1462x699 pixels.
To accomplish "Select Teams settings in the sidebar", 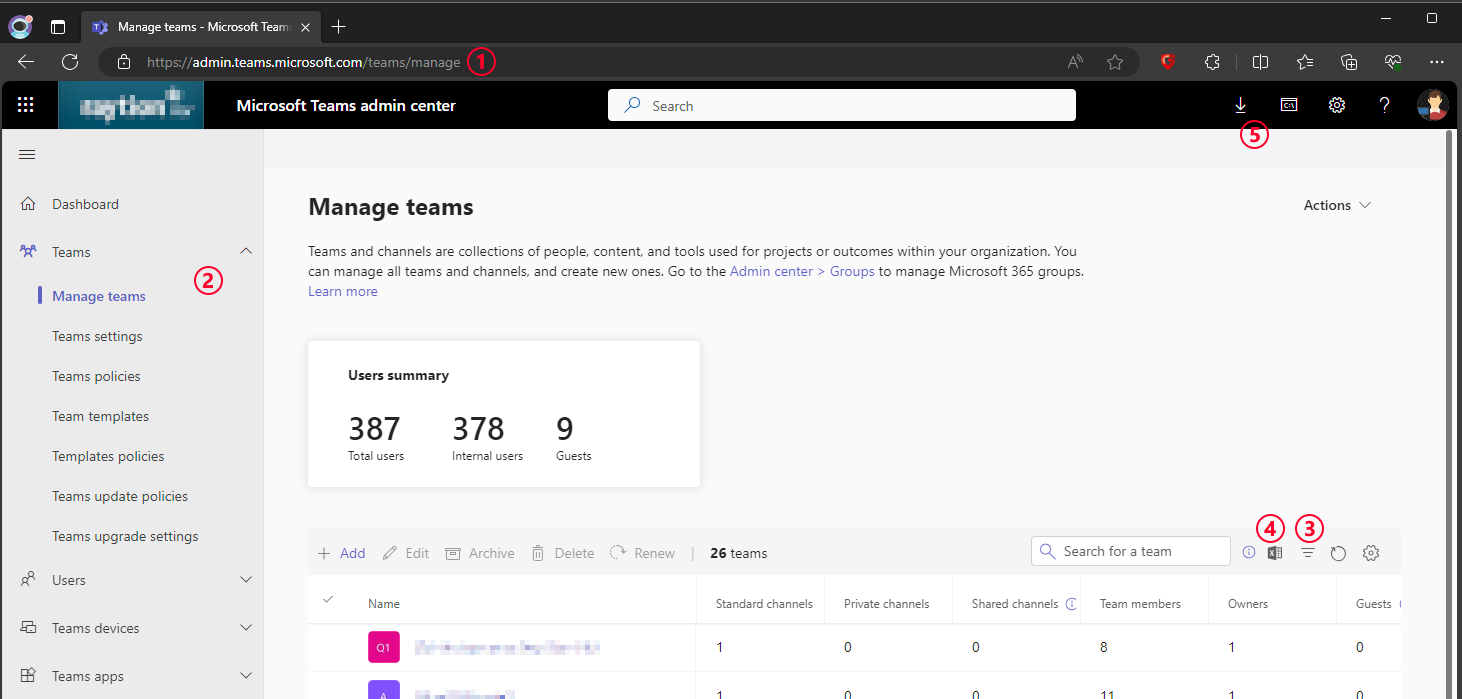I will (x=97, y=335).
